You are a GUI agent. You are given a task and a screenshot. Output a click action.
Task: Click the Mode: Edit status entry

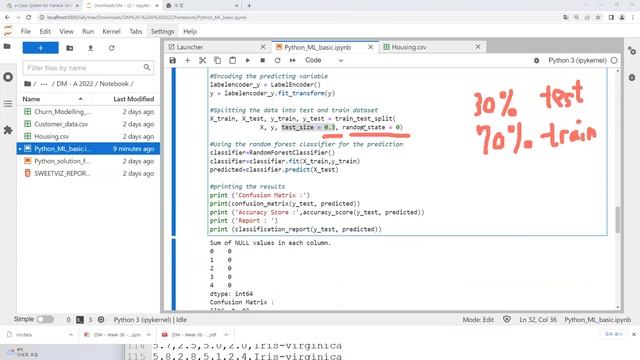pos(478,320)
